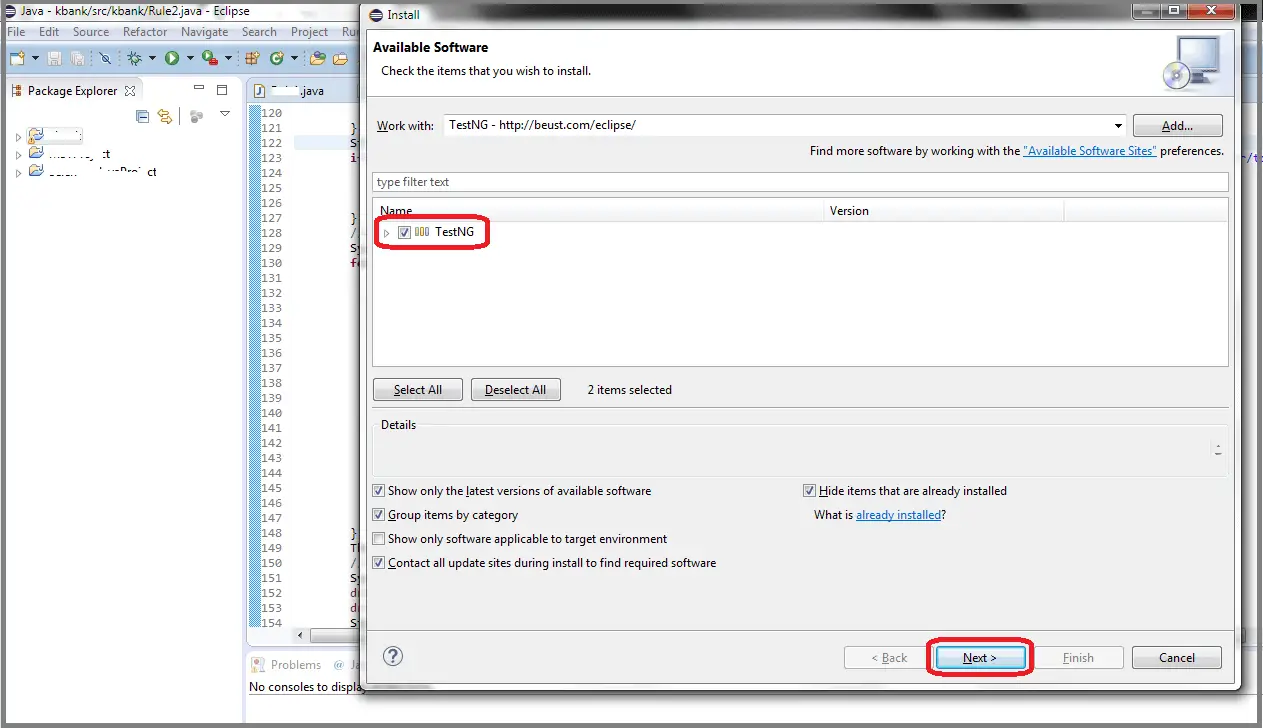Screen dimensions: 1263x728
Task: Open the already installed link
Action: 898,516
